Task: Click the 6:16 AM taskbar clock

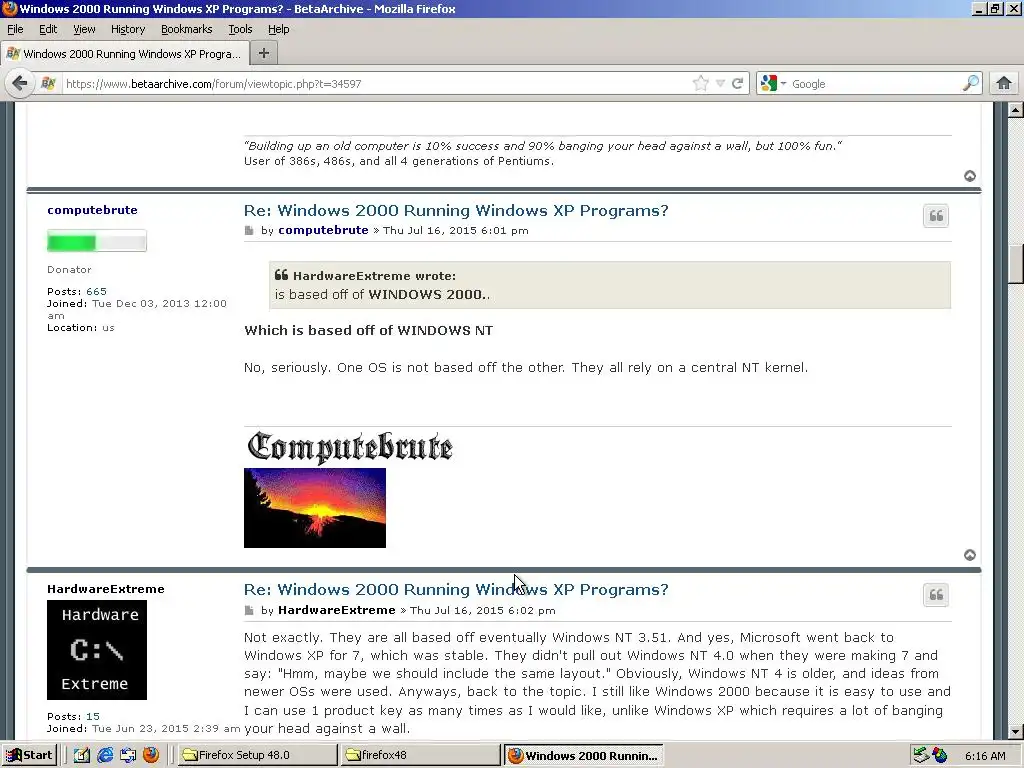Action: click(x=985, y=756)
